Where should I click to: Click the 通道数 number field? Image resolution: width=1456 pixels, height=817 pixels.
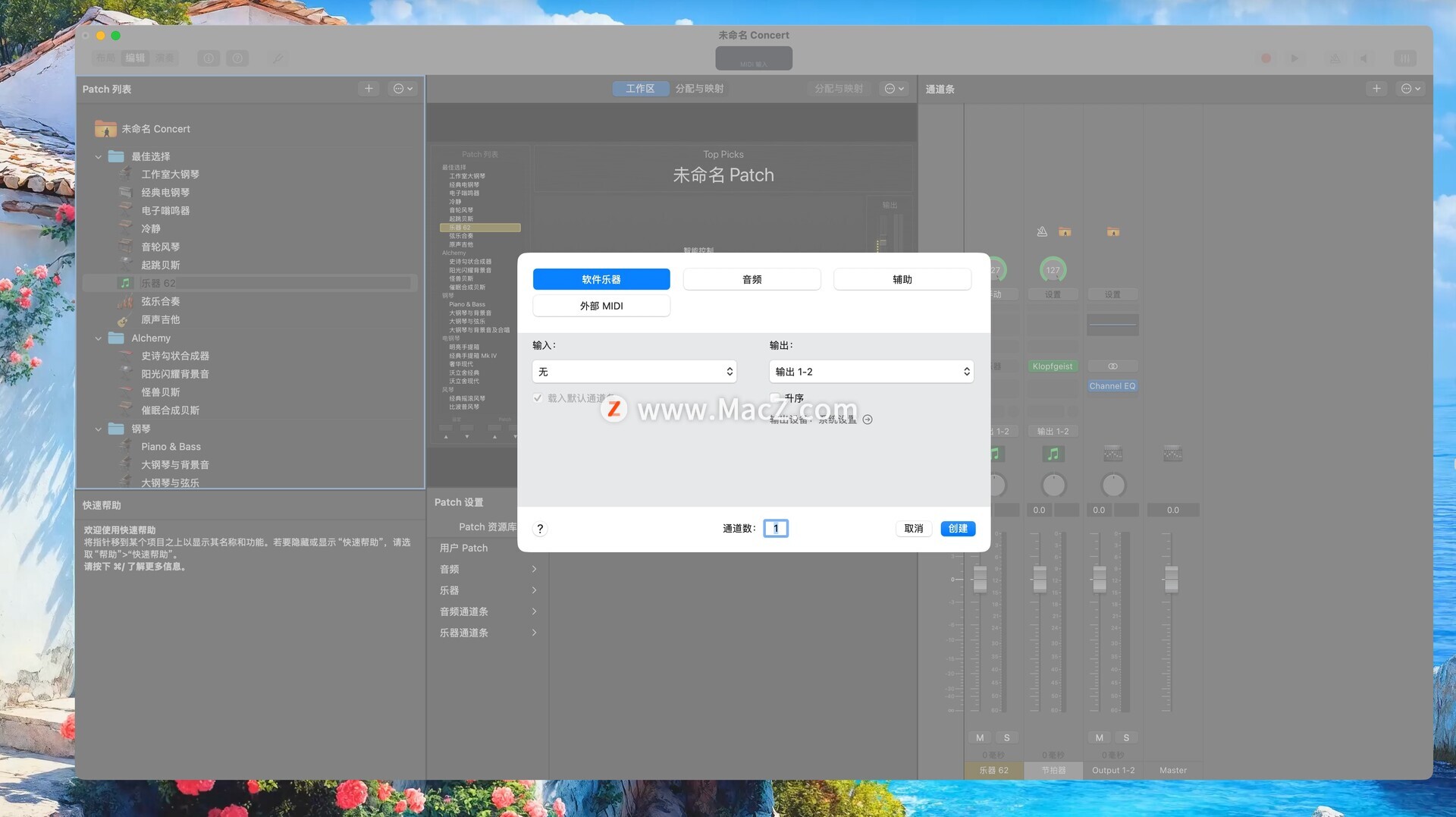(776, 529)
